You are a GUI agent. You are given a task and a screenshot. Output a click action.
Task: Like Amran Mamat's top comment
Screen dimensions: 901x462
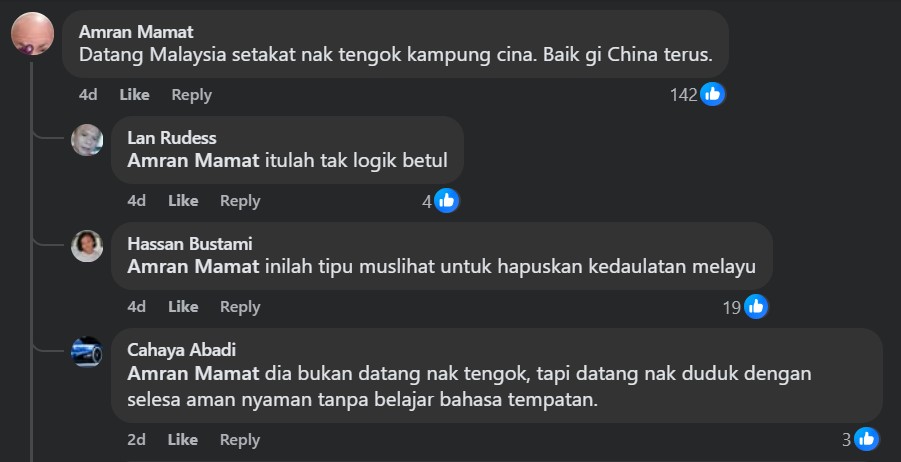(x=134, y=95)
